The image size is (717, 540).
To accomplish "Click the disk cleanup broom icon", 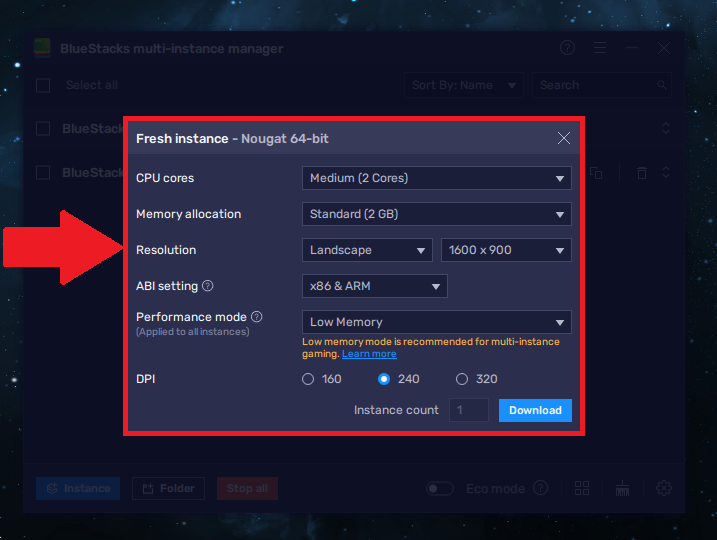I will pyautogui.click(x=623, y=488).
